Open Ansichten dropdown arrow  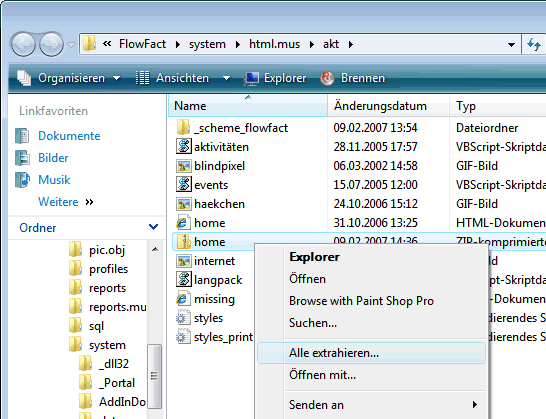click(x=226, y=78)
